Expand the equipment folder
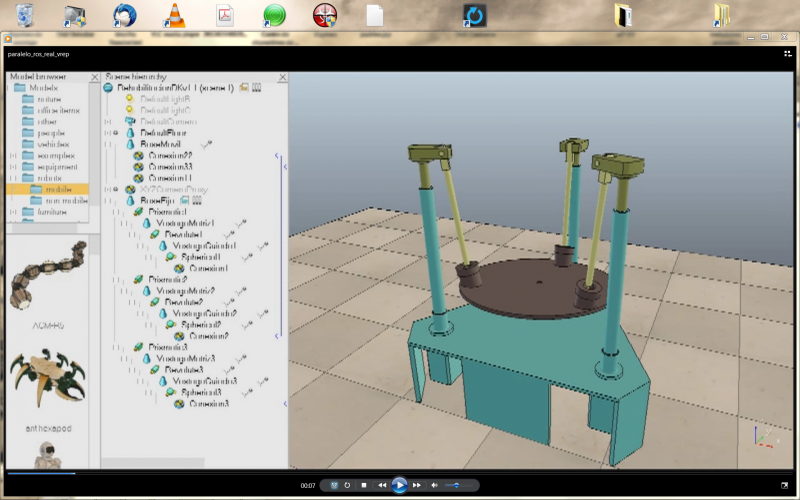 click(12, 167)
